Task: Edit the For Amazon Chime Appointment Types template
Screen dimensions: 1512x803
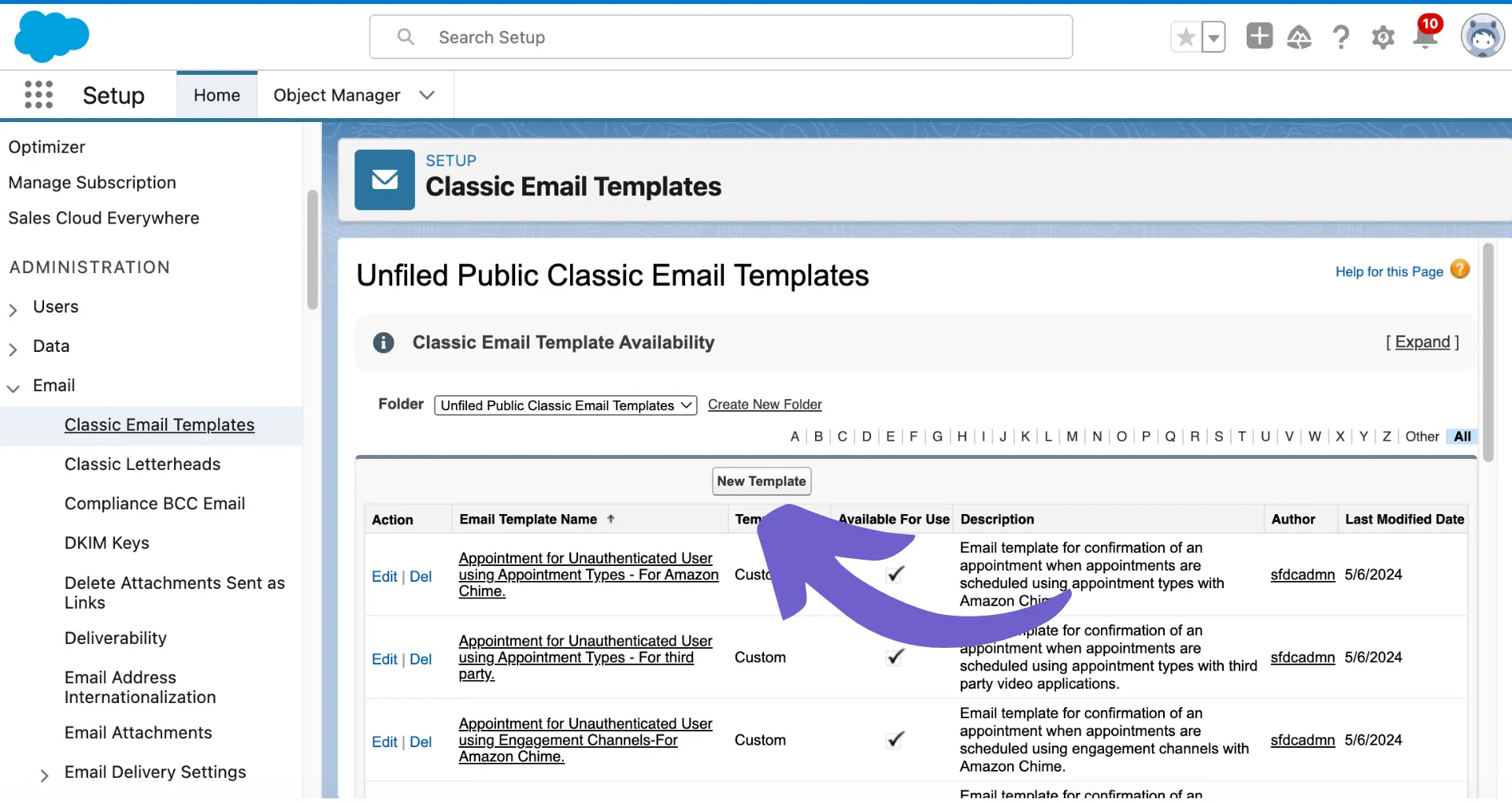Action: pyautogui.click(x=384, y=577)
